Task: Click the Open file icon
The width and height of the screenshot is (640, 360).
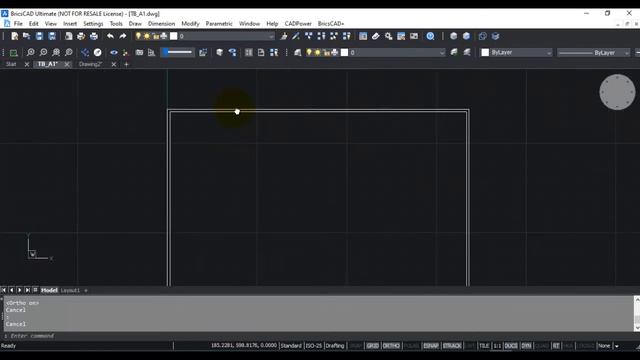Action: (27, 36)
